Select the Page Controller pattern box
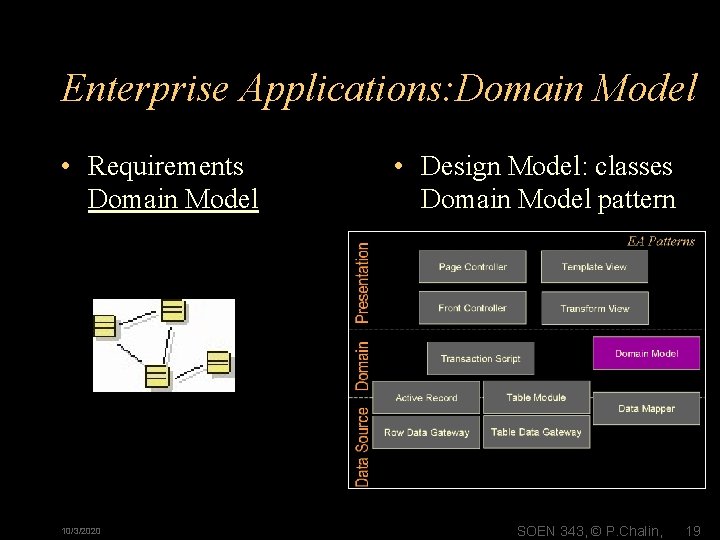The image size is (720, 540). click(x=472, y=266)
